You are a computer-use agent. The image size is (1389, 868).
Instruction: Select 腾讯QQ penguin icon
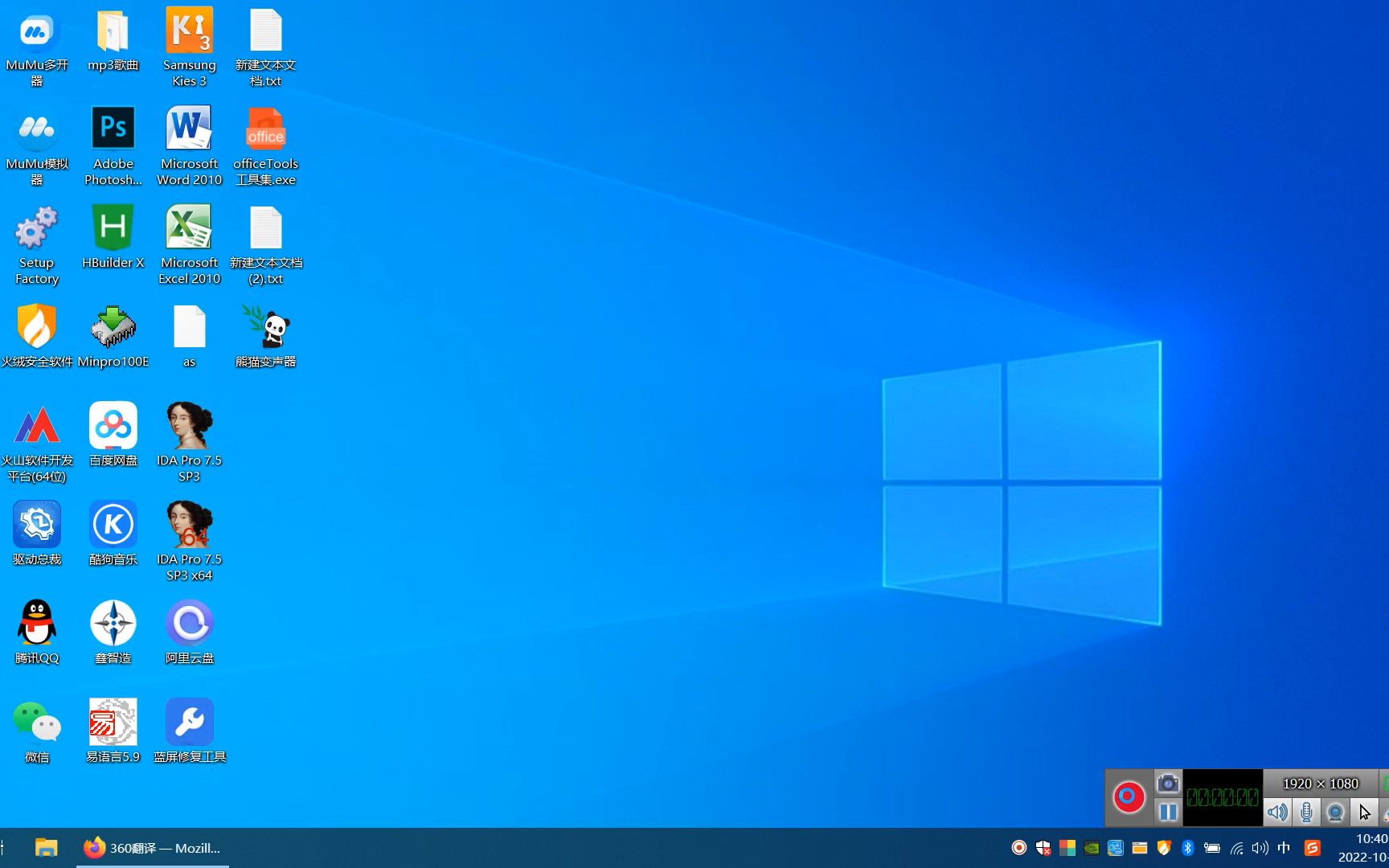[36, 633]
